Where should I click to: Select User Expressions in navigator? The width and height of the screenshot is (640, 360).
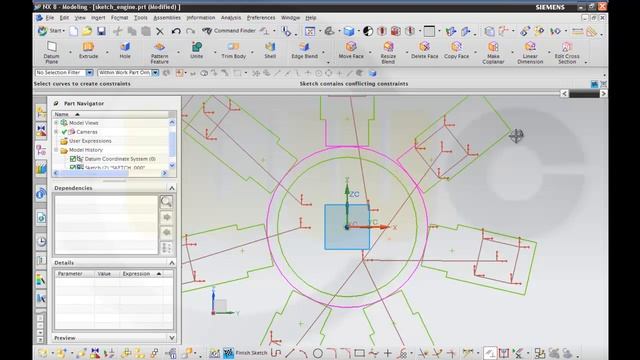(90, 141)
